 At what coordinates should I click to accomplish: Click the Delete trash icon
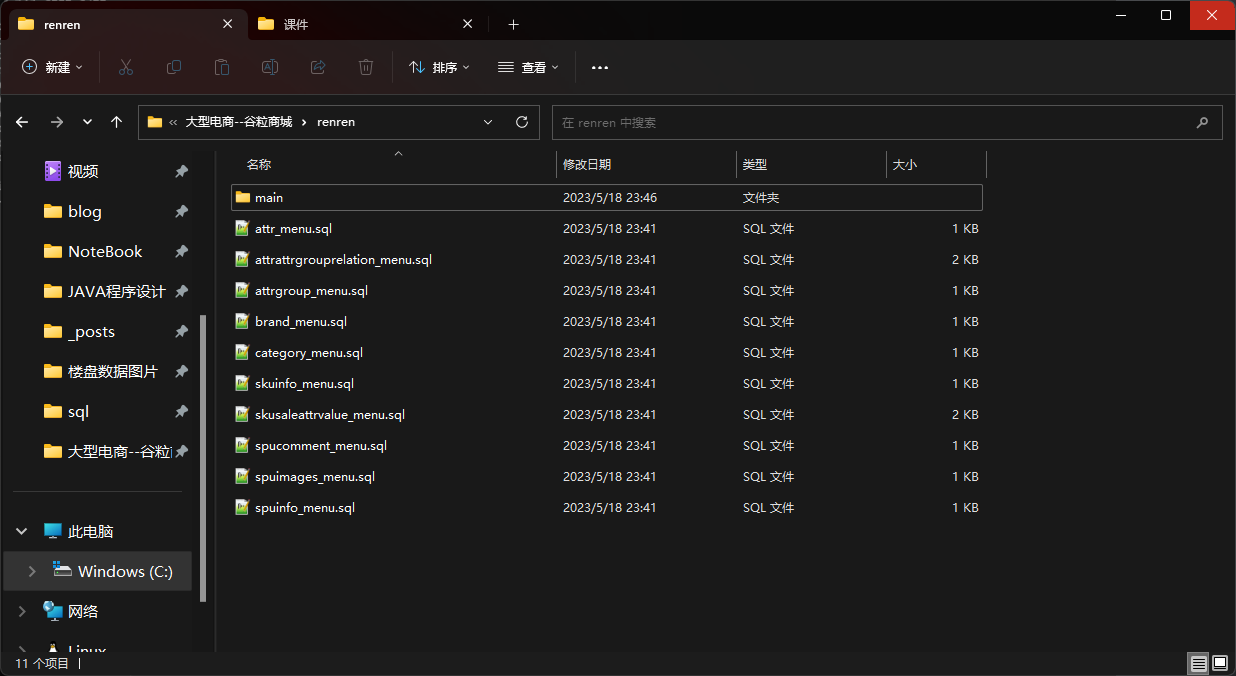click(x=366, y=67)
